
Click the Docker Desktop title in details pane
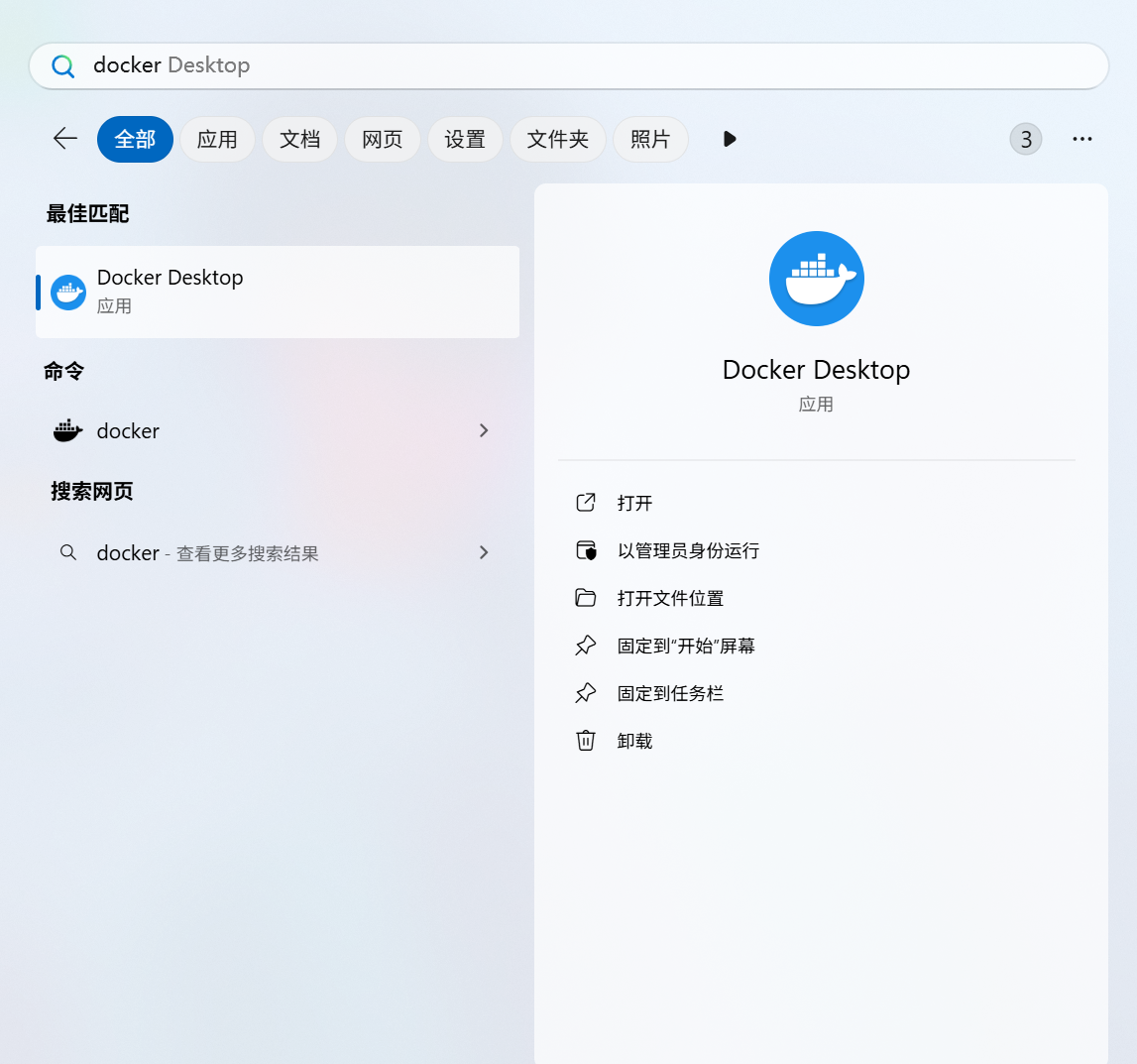tap(817, 370)
